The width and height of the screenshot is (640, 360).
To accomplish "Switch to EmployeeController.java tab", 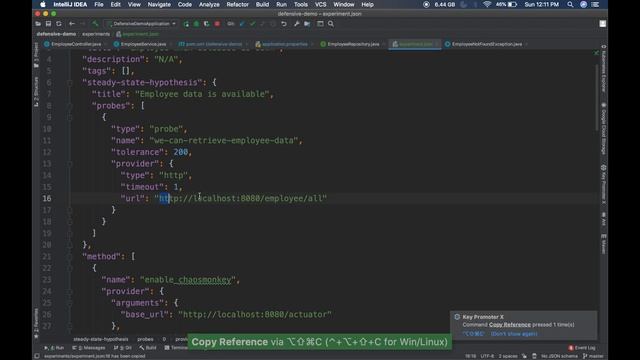I will [76, 44].
